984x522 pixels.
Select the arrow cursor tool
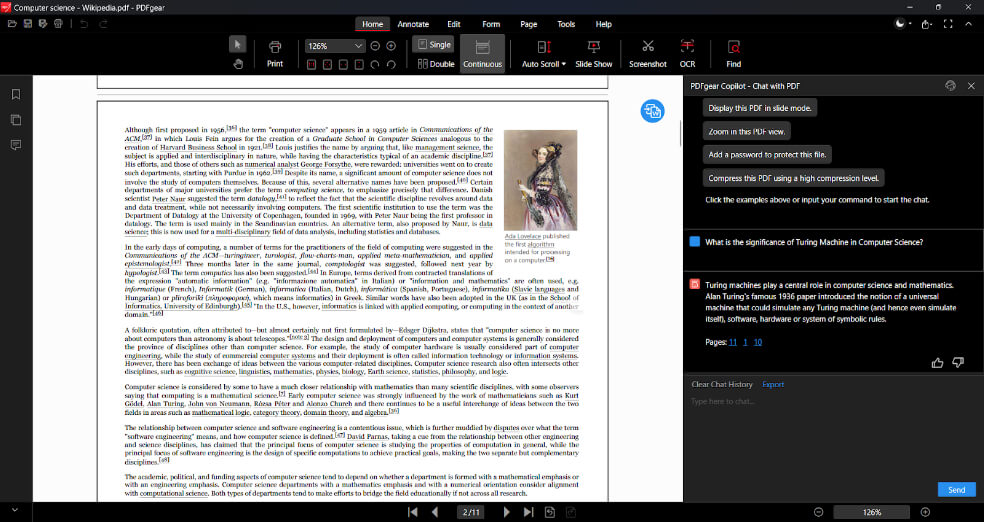tap(237, 45)
